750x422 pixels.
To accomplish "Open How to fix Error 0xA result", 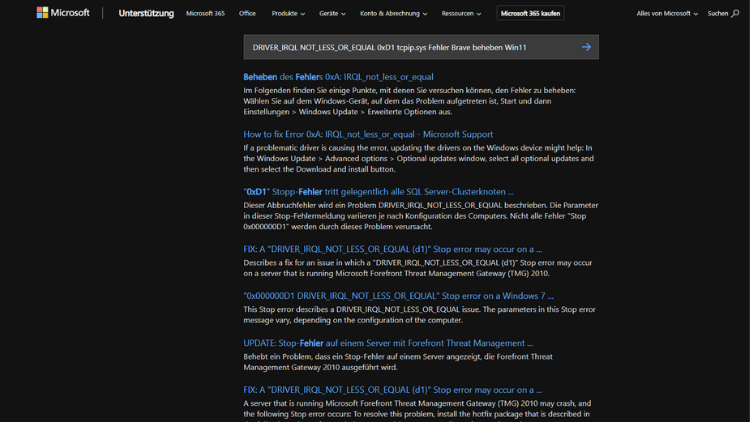I will [x=367, y=134].
